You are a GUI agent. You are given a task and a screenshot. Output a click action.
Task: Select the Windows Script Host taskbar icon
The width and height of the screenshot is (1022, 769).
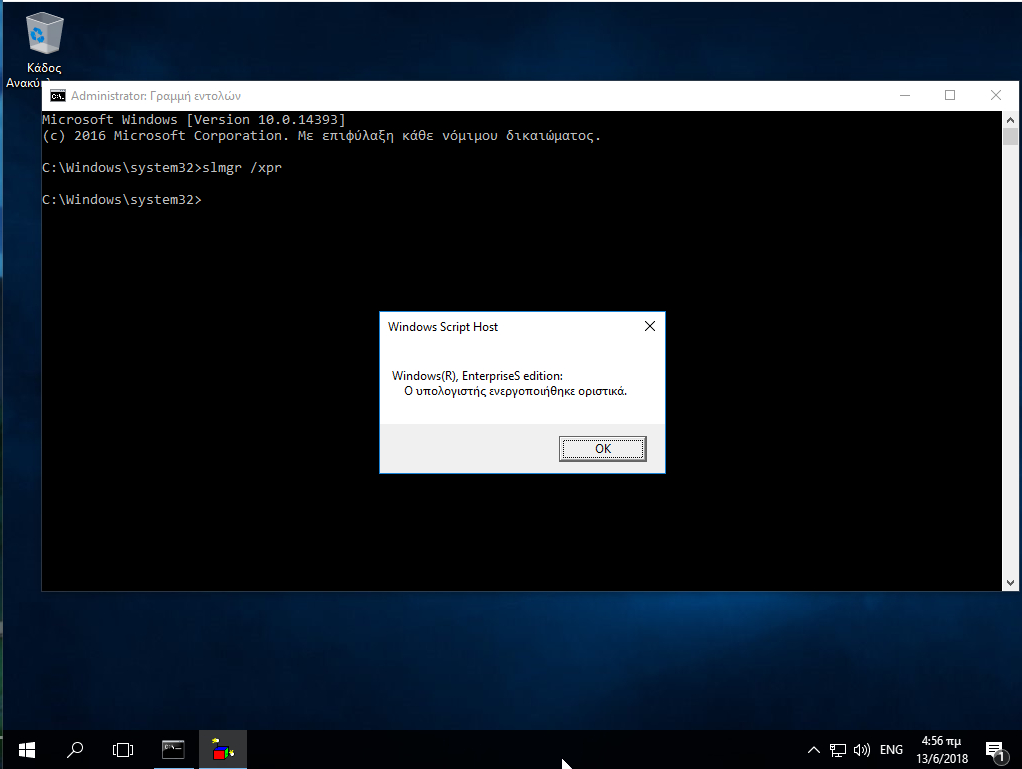coord(222,750)
